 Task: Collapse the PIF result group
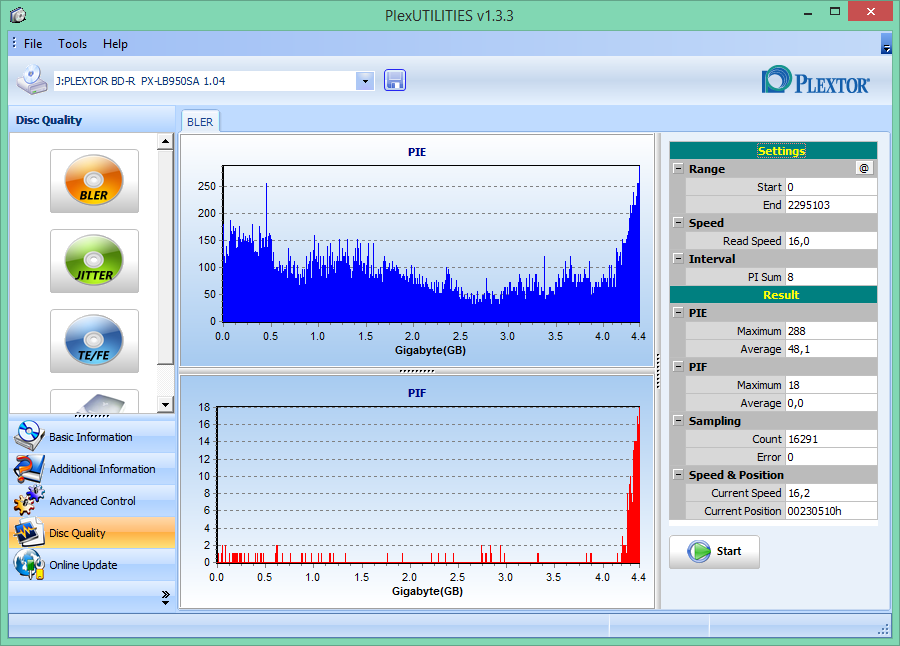678,366
